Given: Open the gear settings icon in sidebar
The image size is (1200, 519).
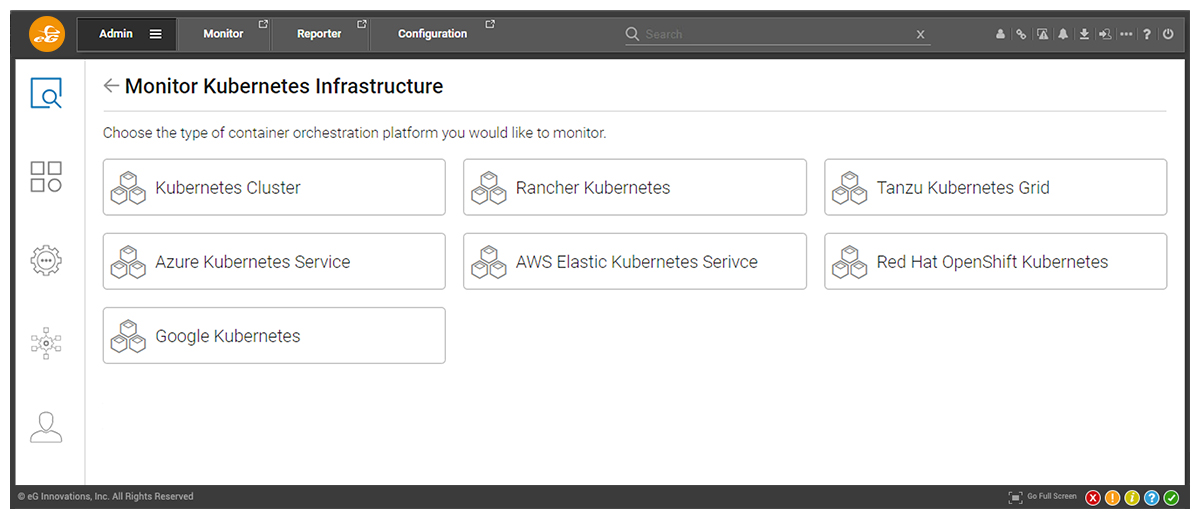Looking at the screenshot, I should [x=46, y=260].
